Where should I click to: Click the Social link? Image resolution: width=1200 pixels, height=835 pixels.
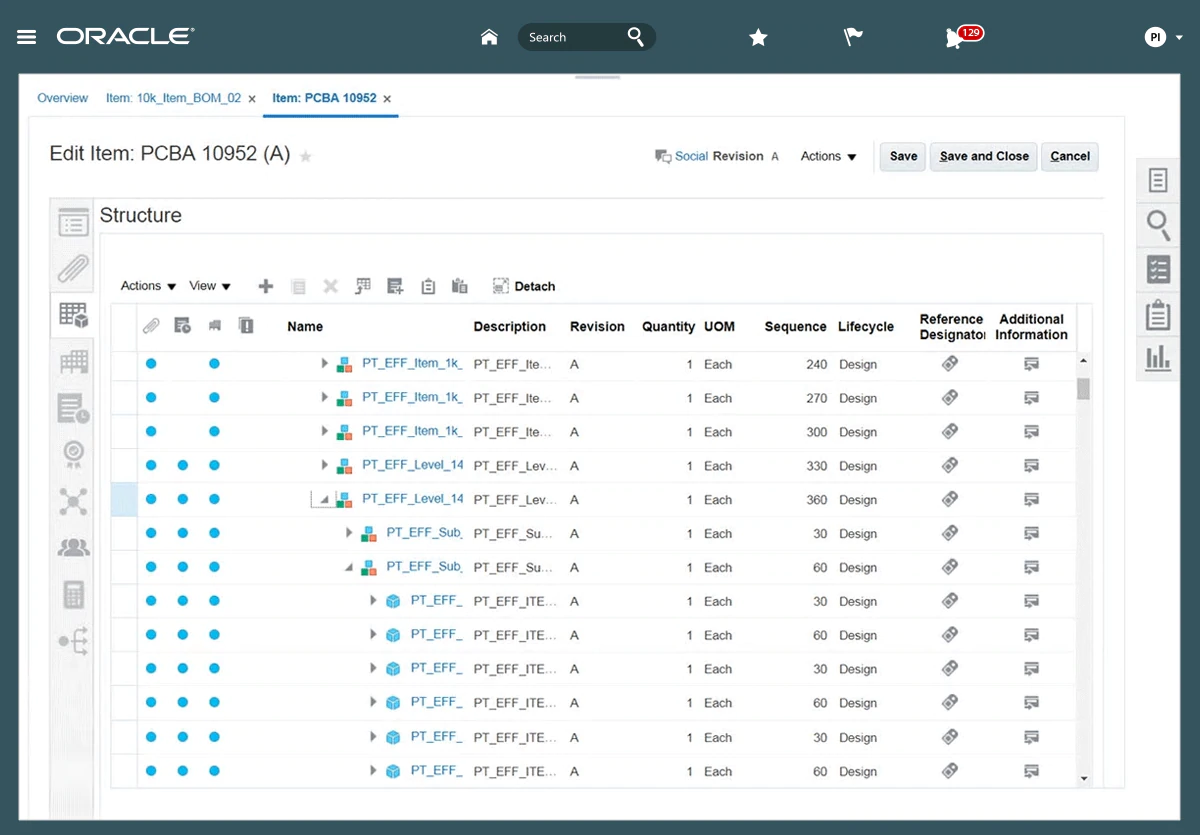point(691,156)
